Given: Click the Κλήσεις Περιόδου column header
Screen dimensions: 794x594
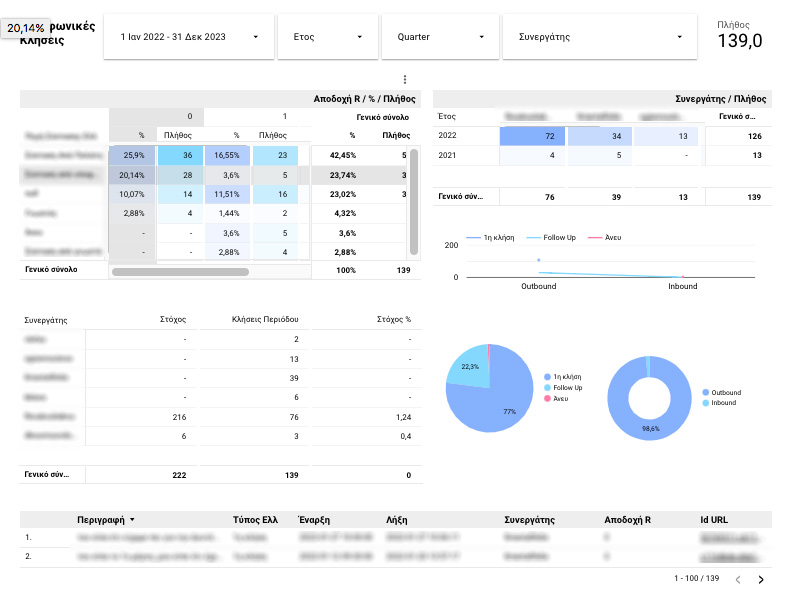Looking at the screenshot, I should tap(265, 320).
